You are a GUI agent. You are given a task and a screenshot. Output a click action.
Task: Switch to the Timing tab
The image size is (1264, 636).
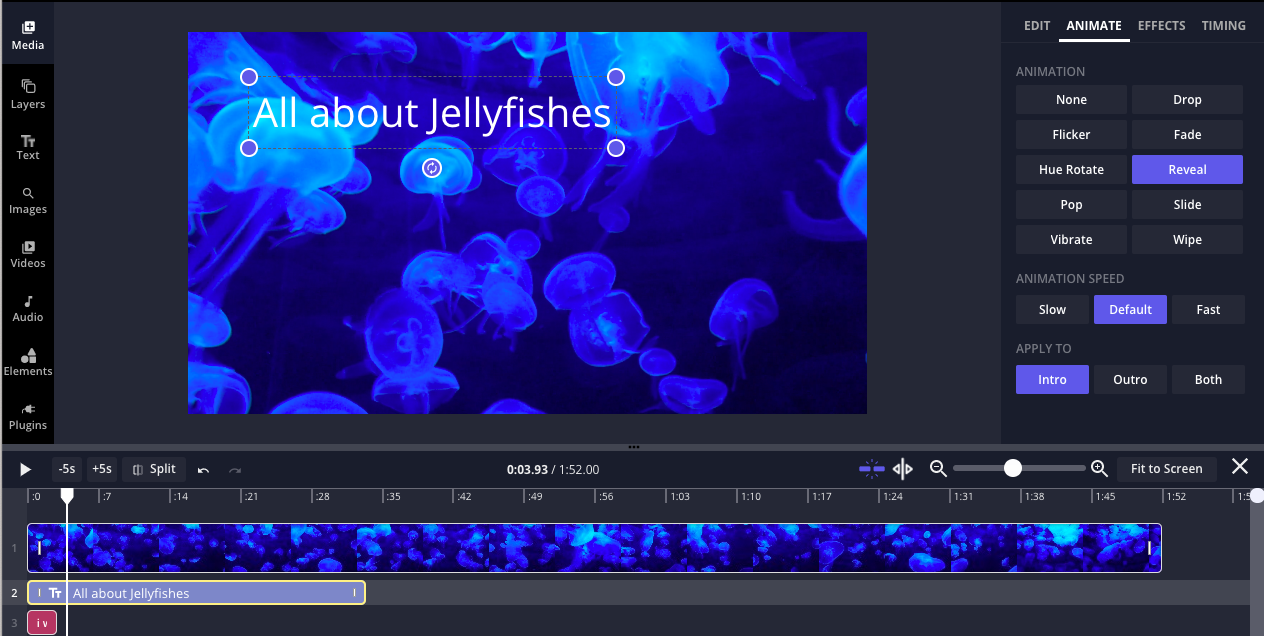[1223, 25]
